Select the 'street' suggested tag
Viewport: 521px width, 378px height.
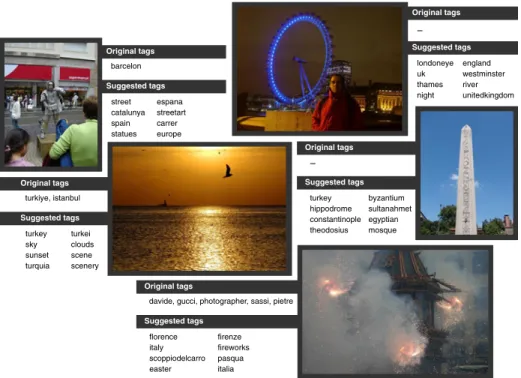[121, 102]
